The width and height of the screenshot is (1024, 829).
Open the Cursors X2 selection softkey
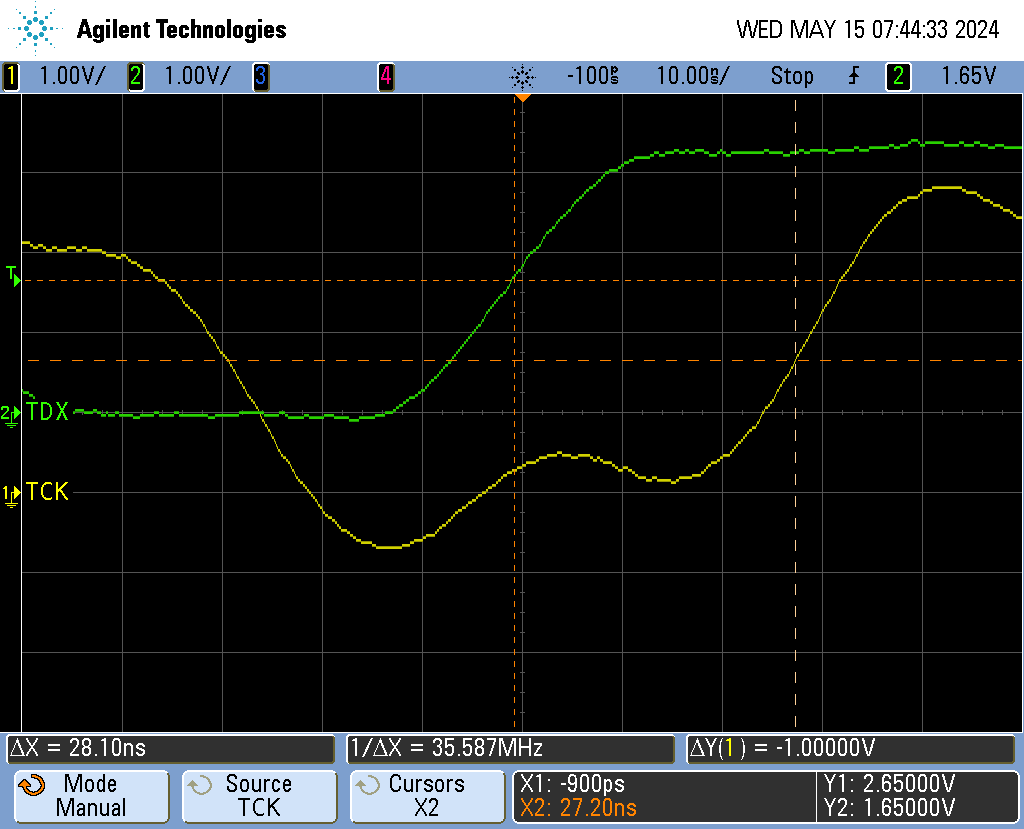point(426,796)
